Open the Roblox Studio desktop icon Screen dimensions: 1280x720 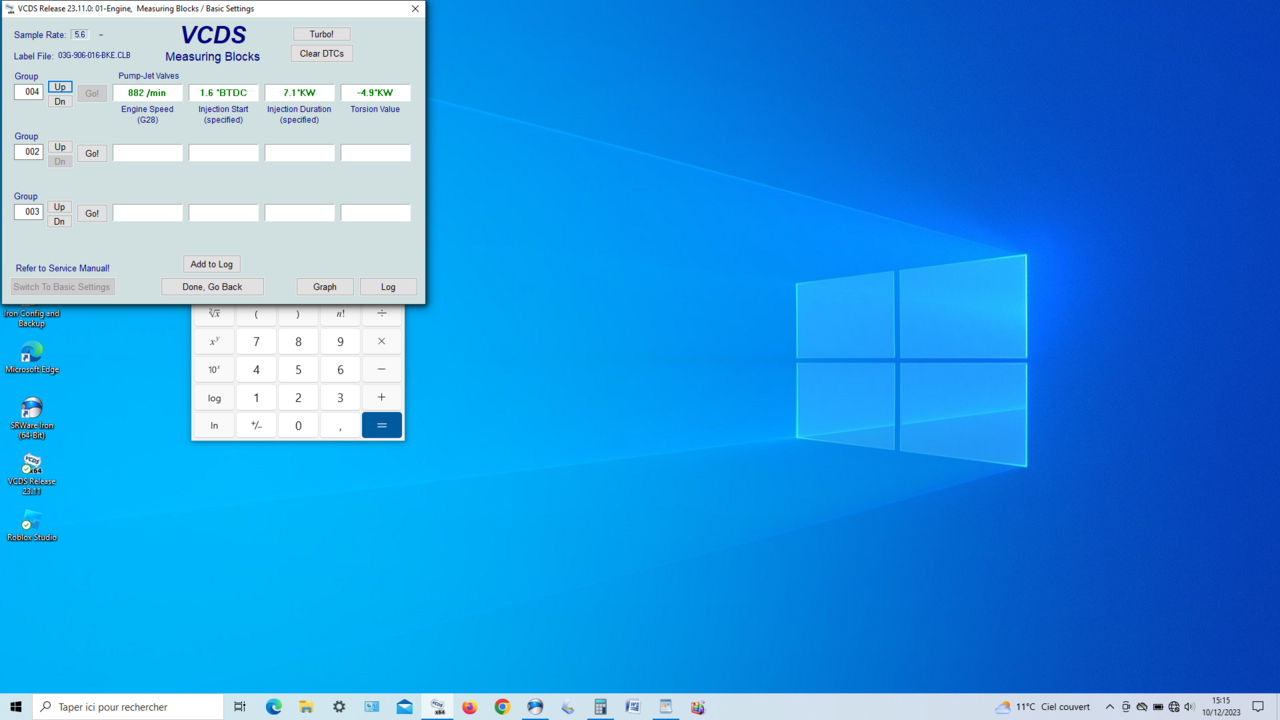(32, 522)
